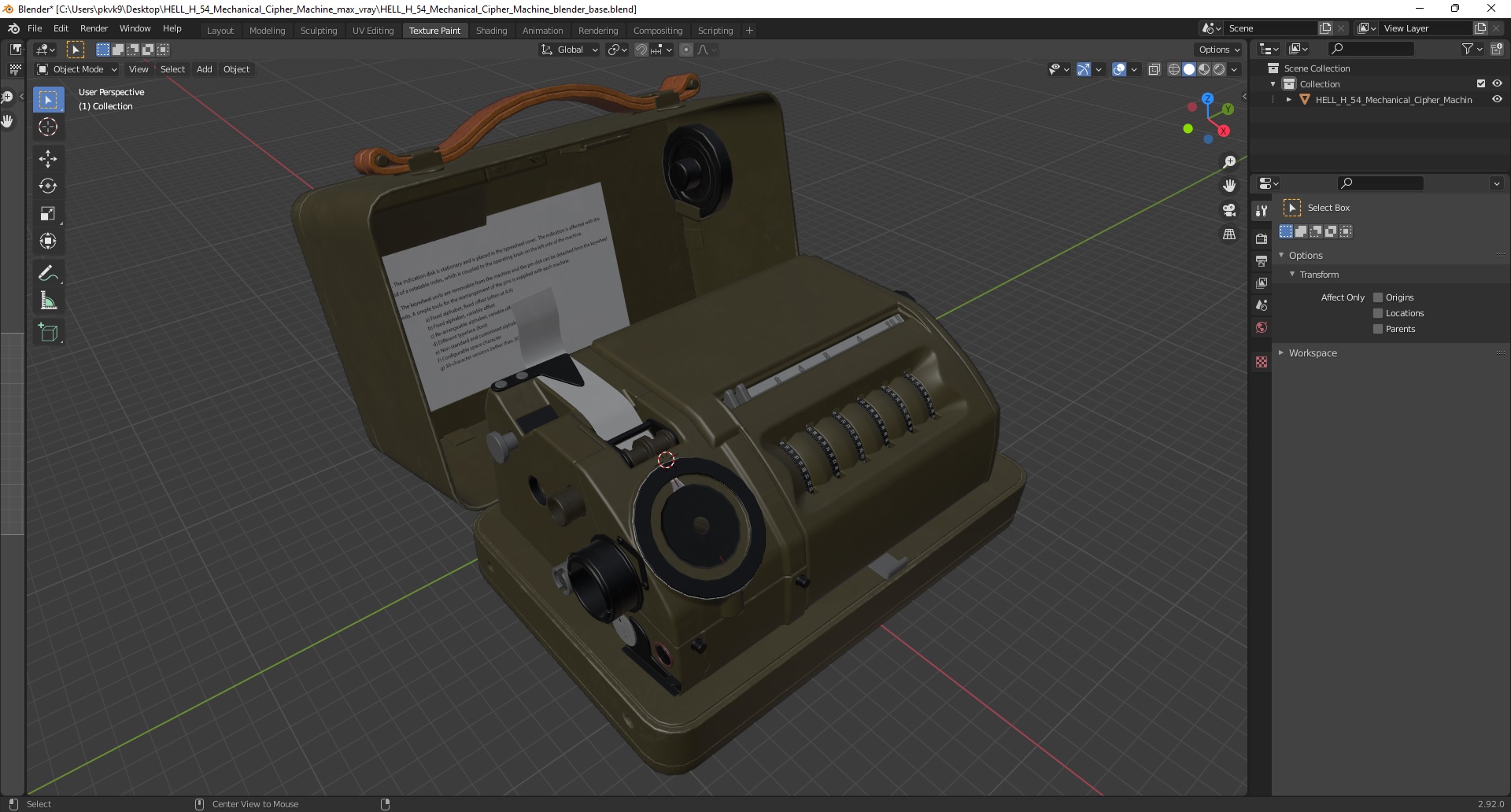Toggle Show Overlays button in viewport header
The image size is (1511, 812).
pos(1119,69)
